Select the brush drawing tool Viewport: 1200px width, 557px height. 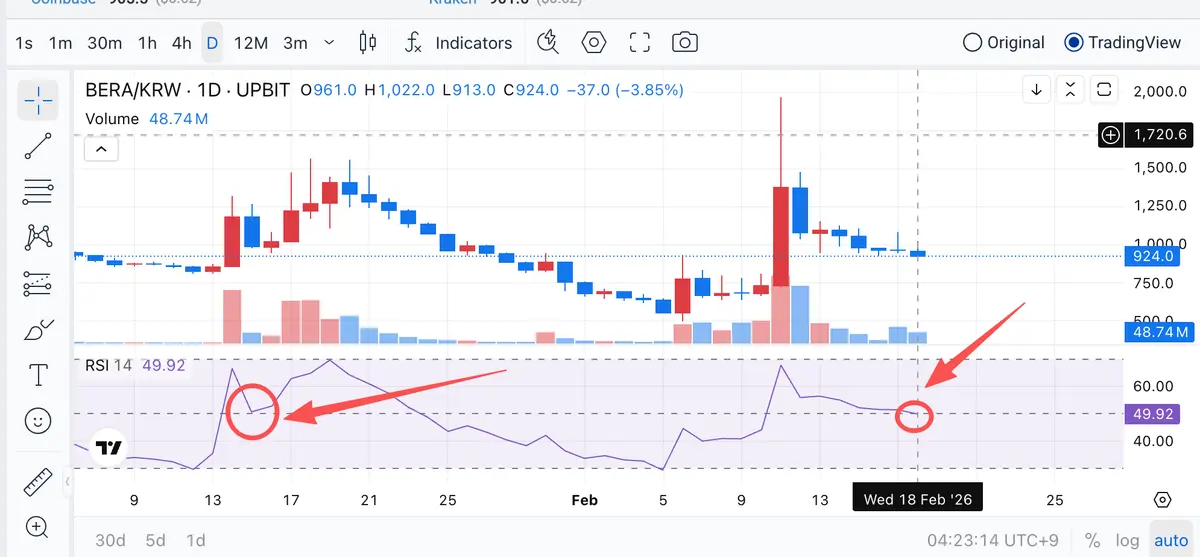[x=38, y=329]
